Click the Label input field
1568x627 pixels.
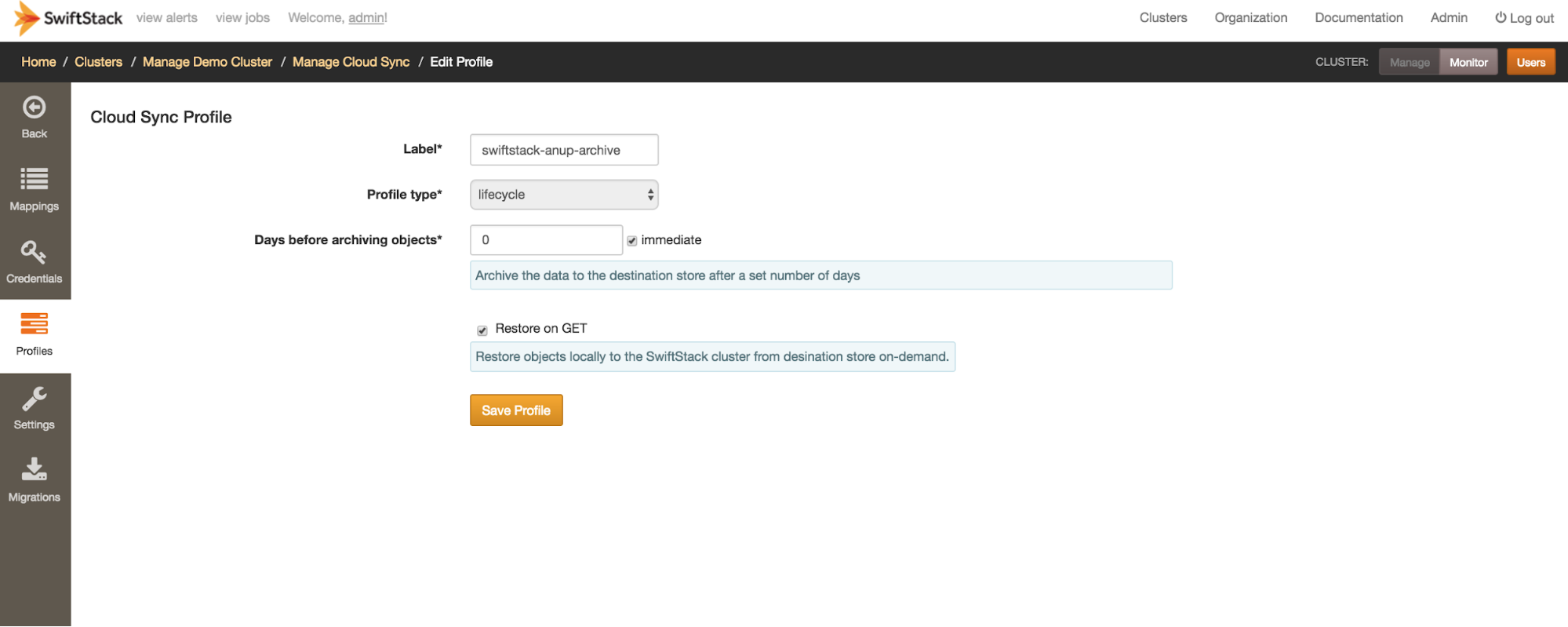[564, 150]
